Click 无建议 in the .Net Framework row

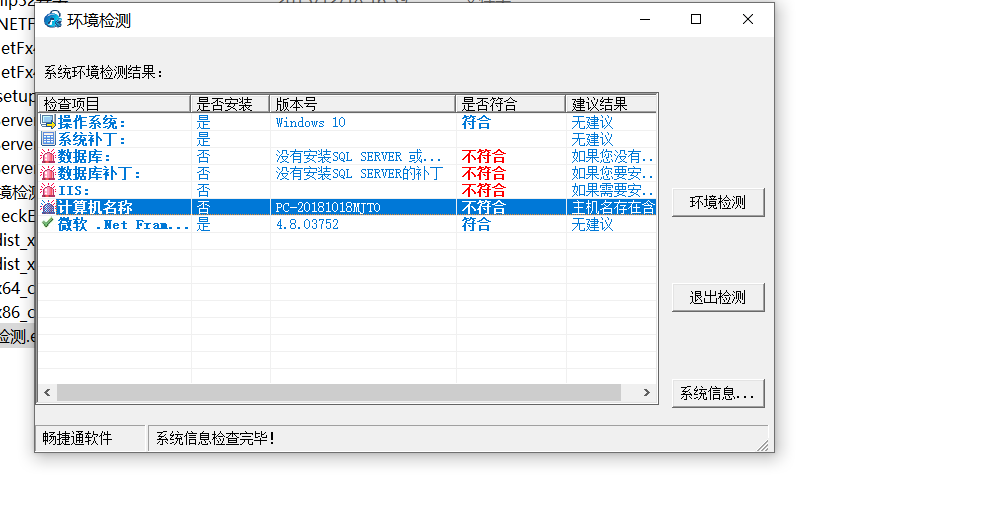(592, 224)
